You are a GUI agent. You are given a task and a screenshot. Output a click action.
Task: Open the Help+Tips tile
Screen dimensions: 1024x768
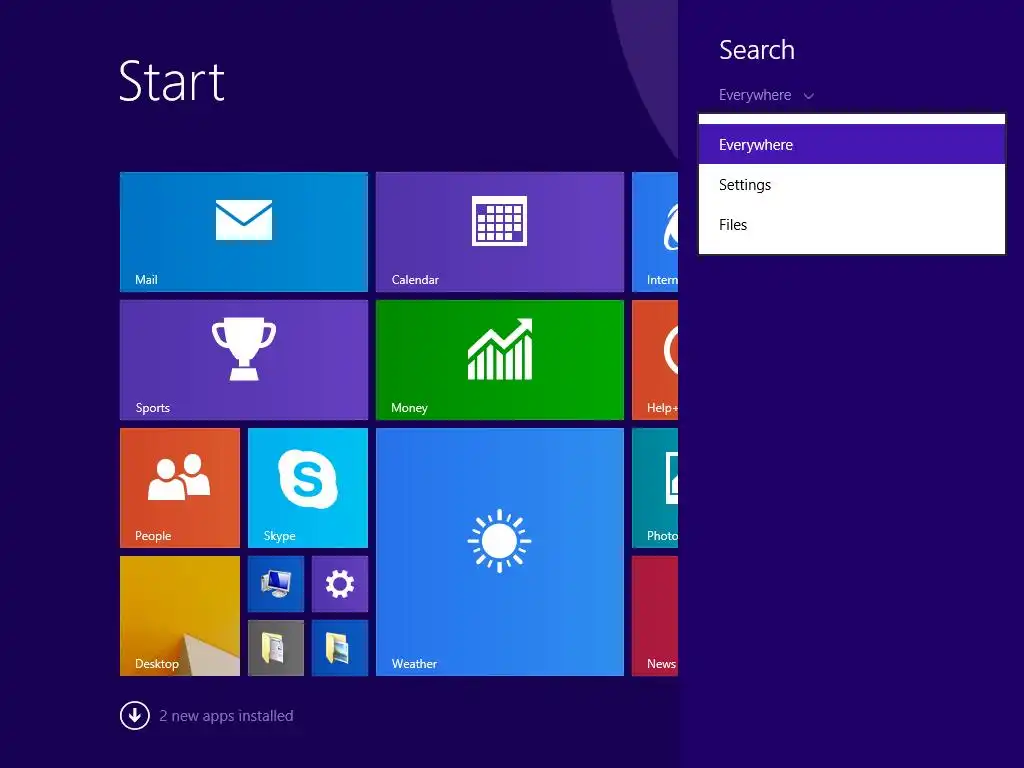pyautogui.click(x=655, y=360)
